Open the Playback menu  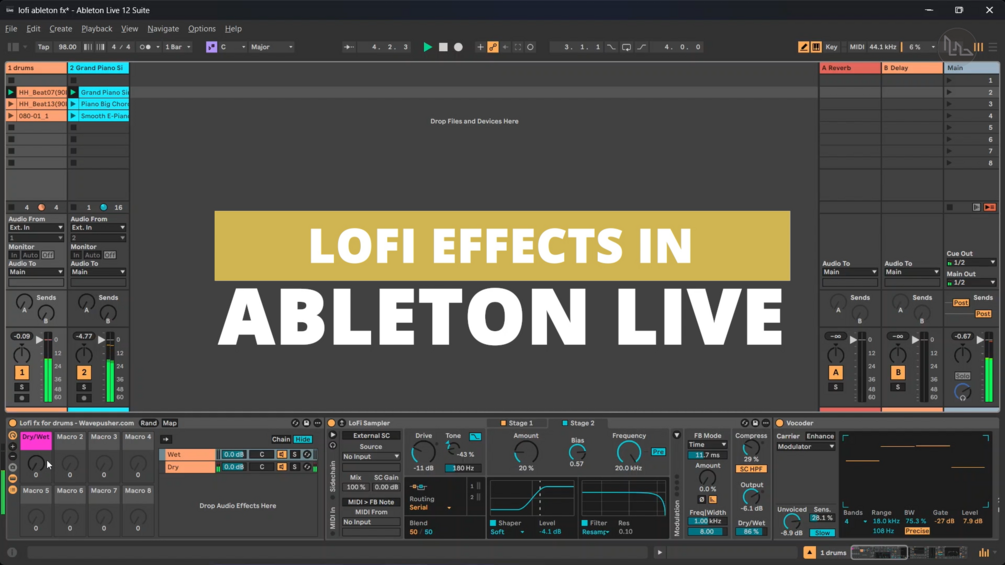point(97,29)
